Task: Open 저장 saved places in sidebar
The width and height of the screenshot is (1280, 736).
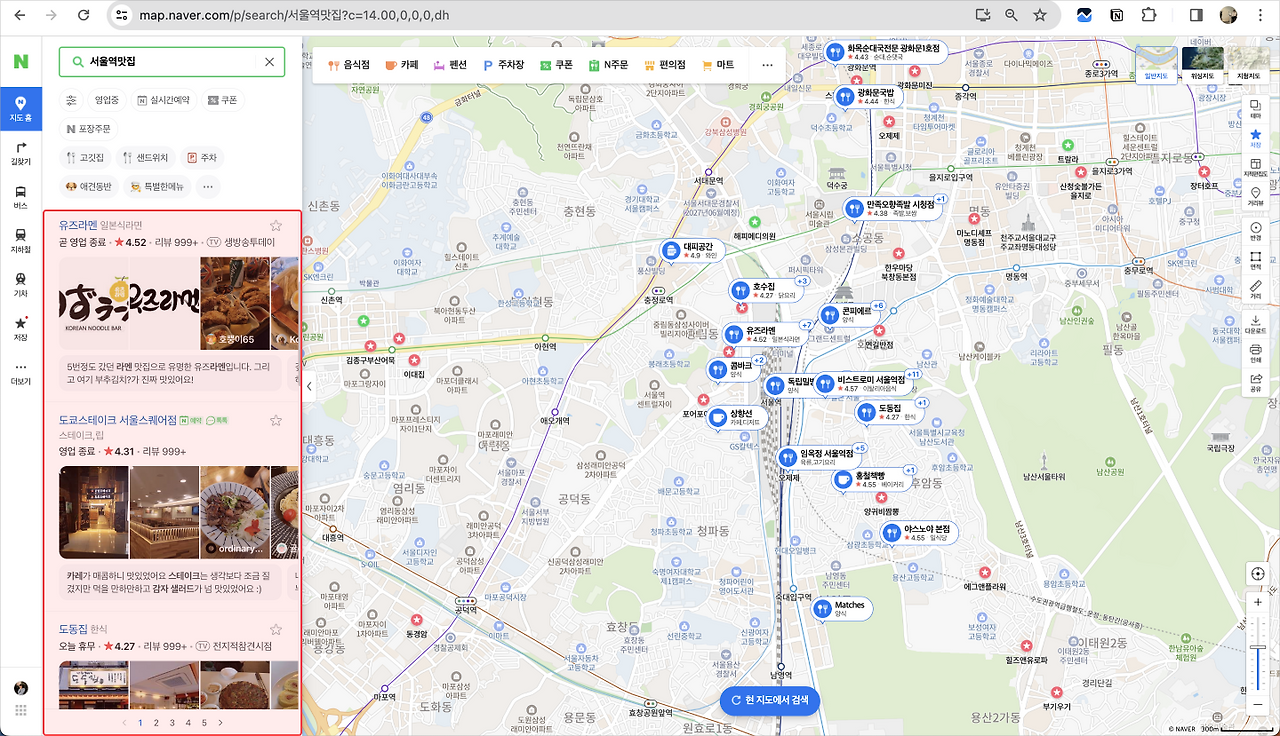Action: click(x=21, y=328)
